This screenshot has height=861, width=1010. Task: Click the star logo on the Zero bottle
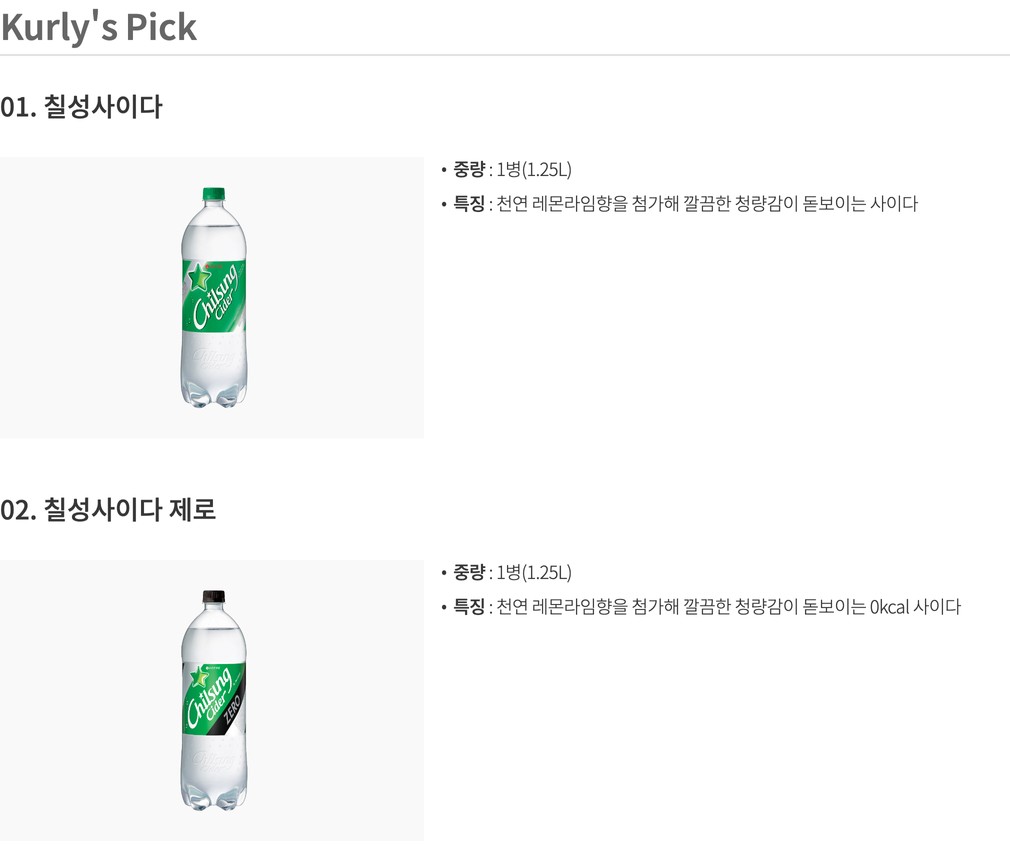(x=198, y=676)
